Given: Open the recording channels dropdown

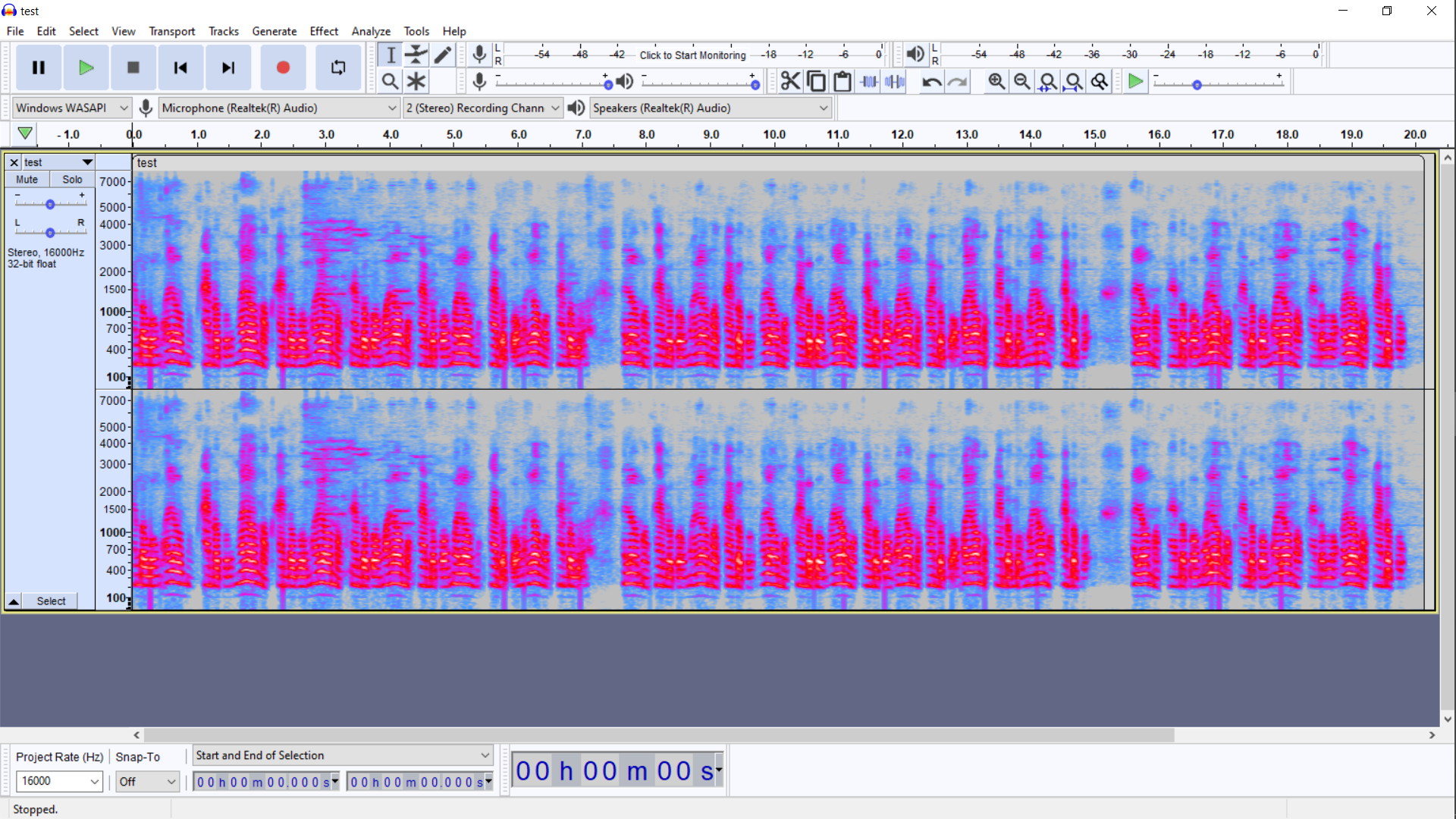Looking at the screenshot, I should click(482, 108).
